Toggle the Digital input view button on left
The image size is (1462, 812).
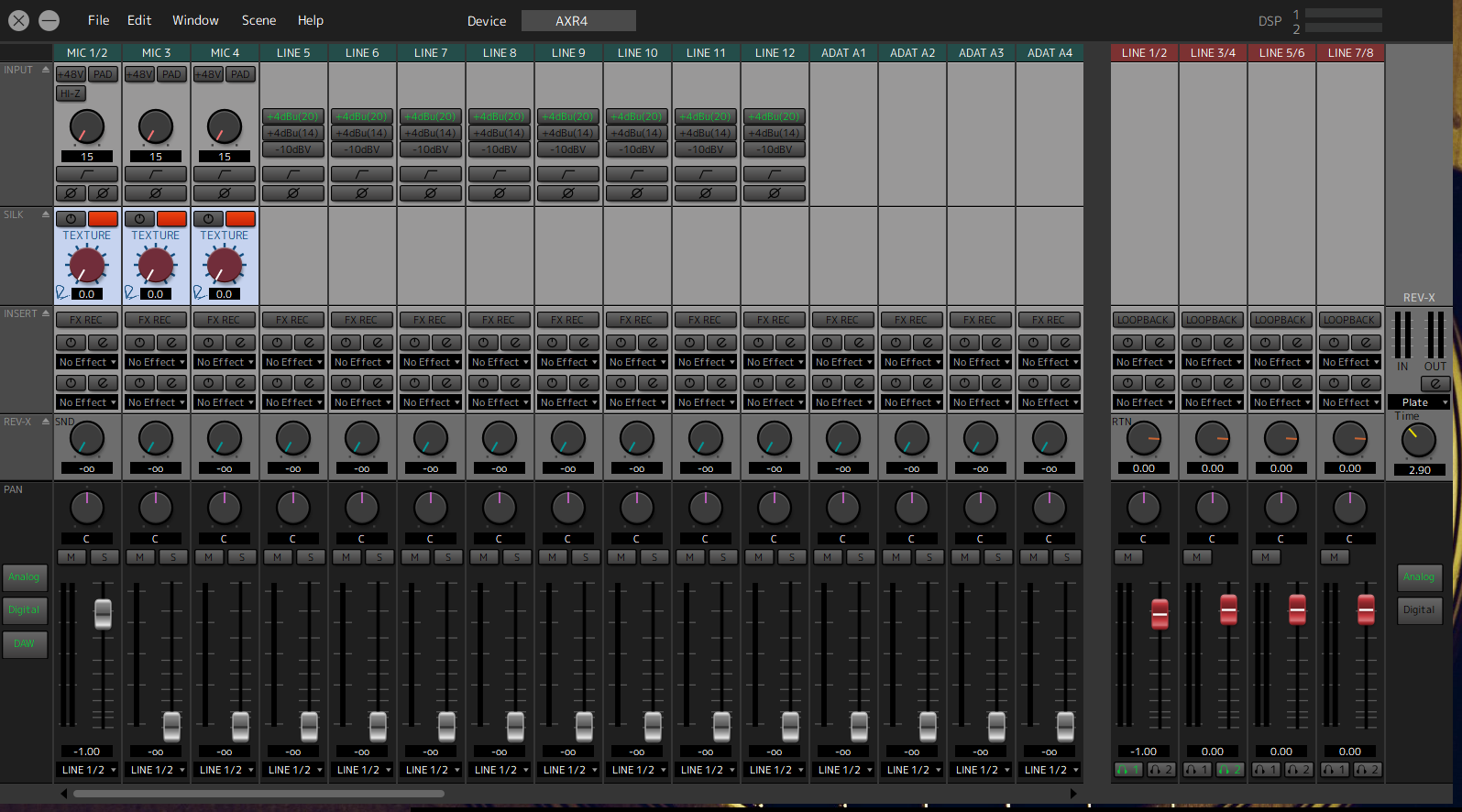pos(24,609)
